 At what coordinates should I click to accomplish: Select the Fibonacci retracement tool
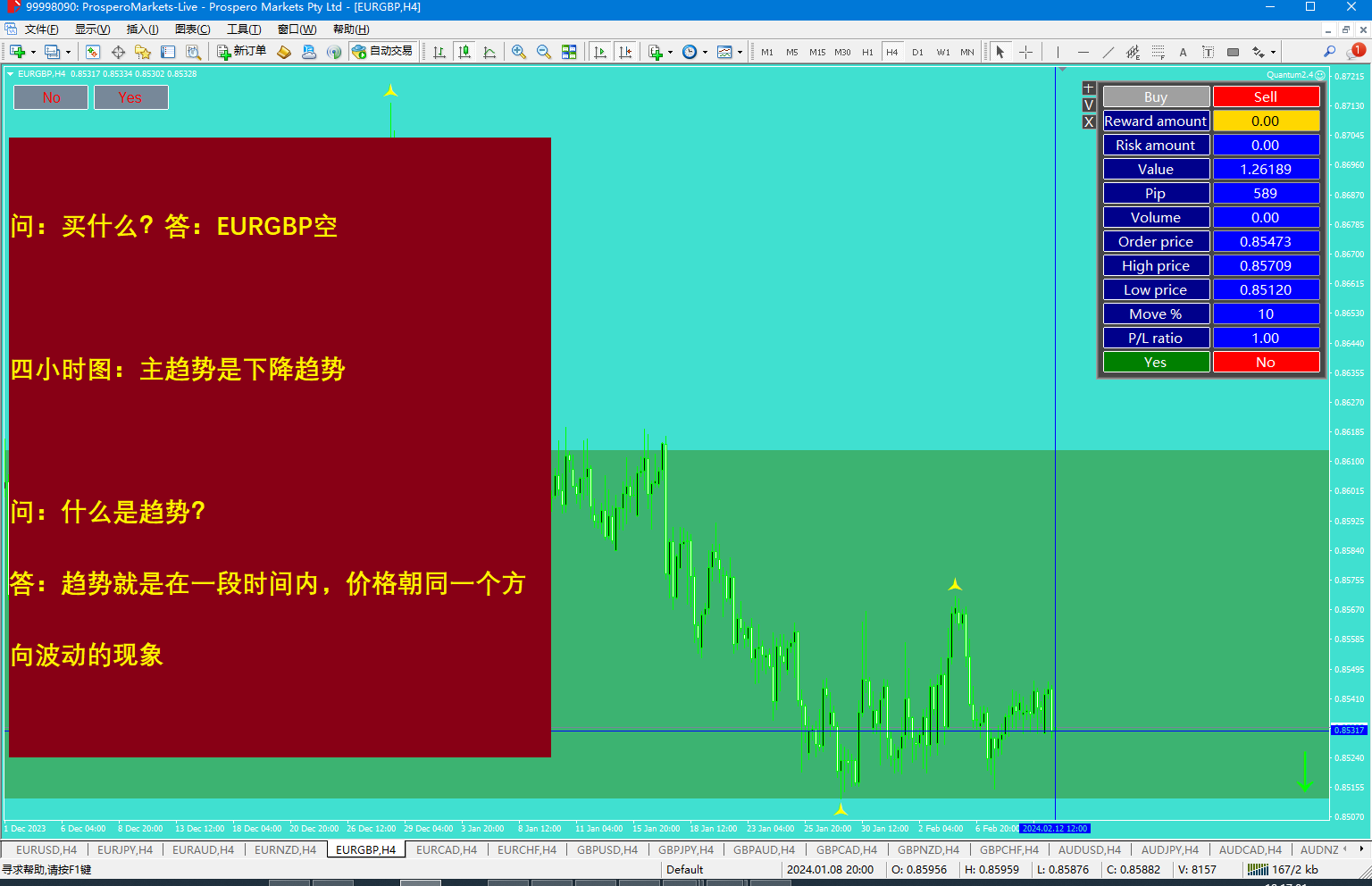pyautogui.click(x=1158, y=52)
